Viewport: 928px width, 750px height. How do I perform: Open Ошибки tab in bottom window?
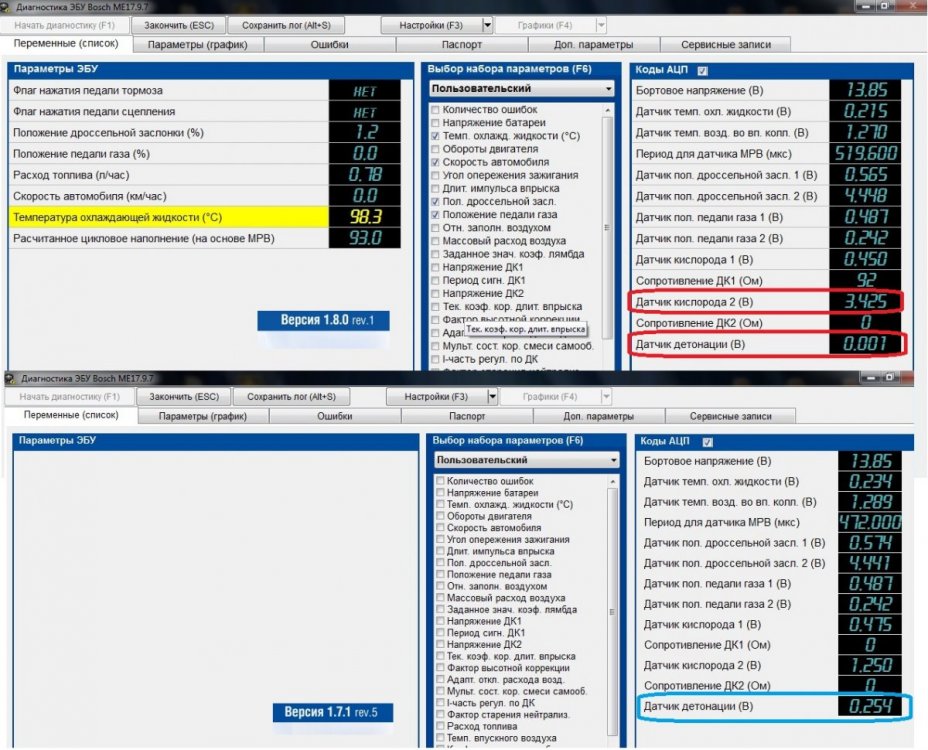pyautogui.click(x=335, y=416)
